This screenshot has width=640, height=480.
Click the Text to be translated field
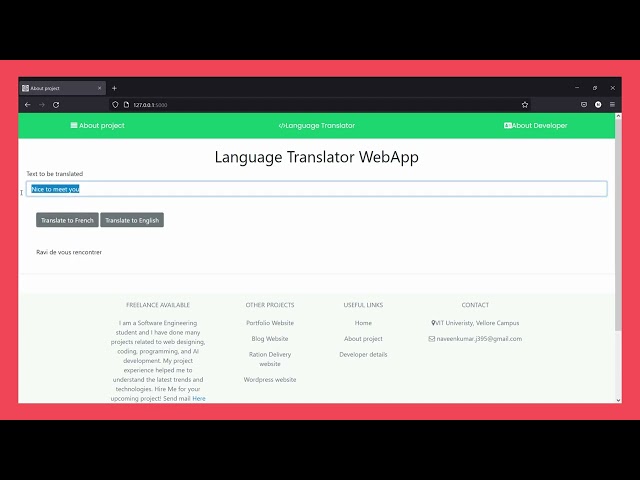[317, 189]
